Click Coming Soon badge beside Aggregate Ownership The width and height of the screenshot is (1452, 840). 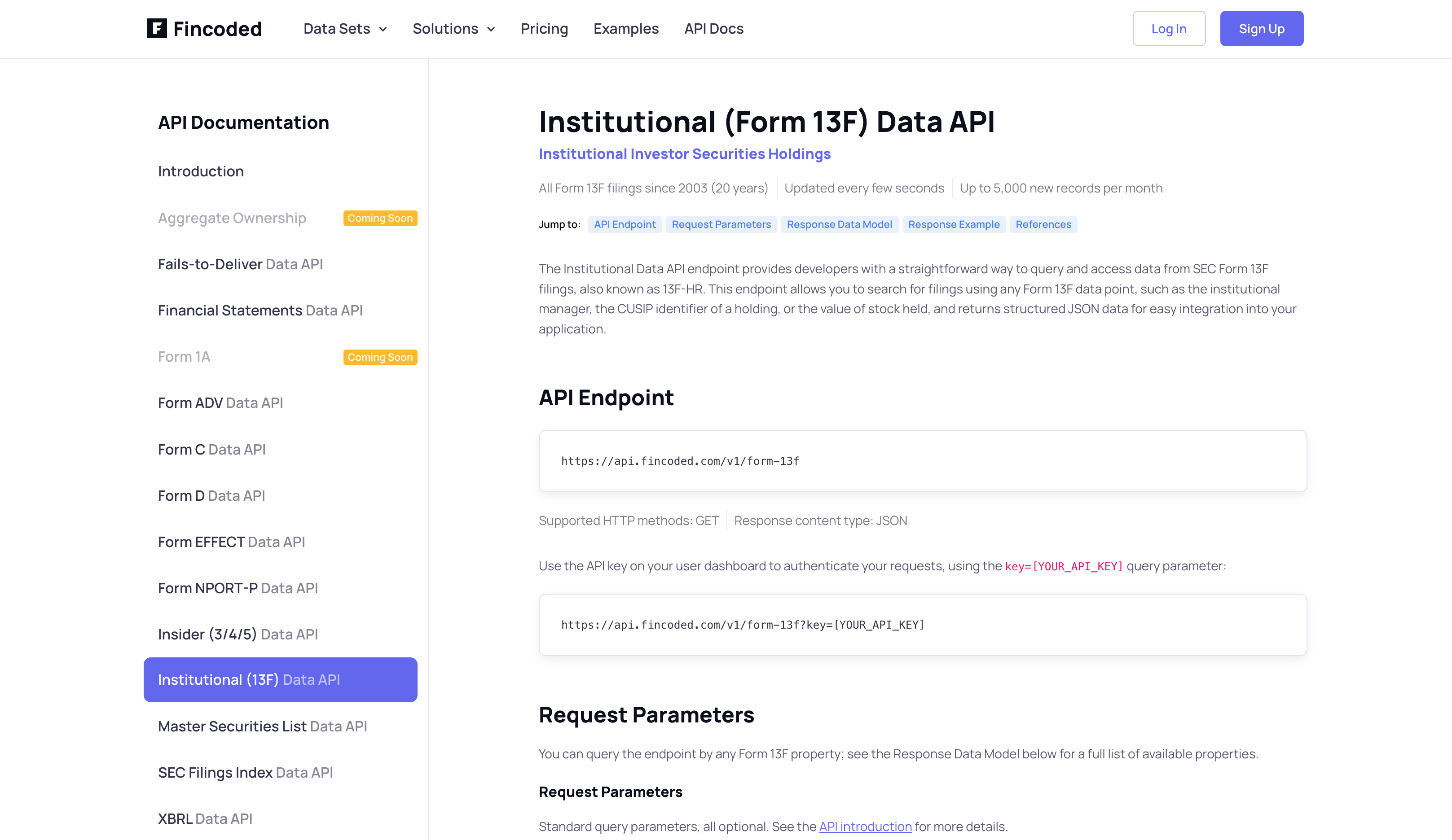[x=380, y=218]
